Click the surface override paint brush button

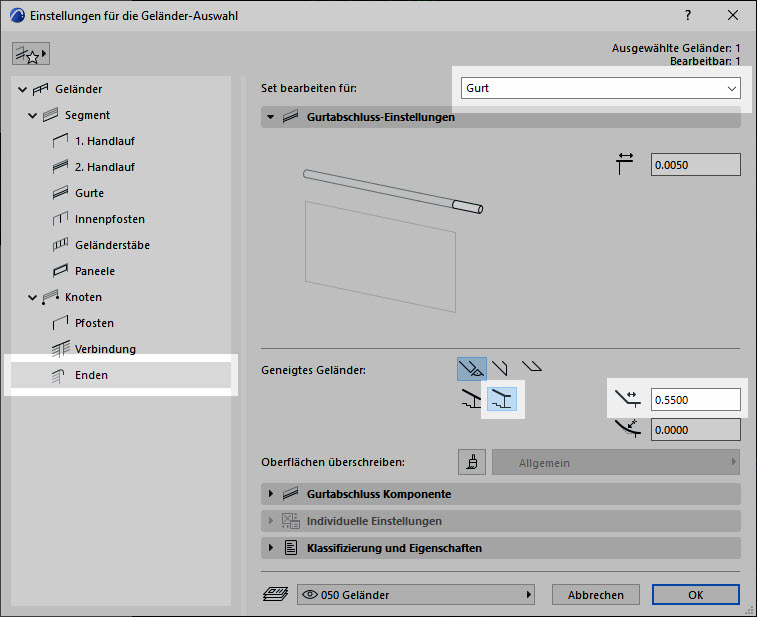click(x=472, y=462)
